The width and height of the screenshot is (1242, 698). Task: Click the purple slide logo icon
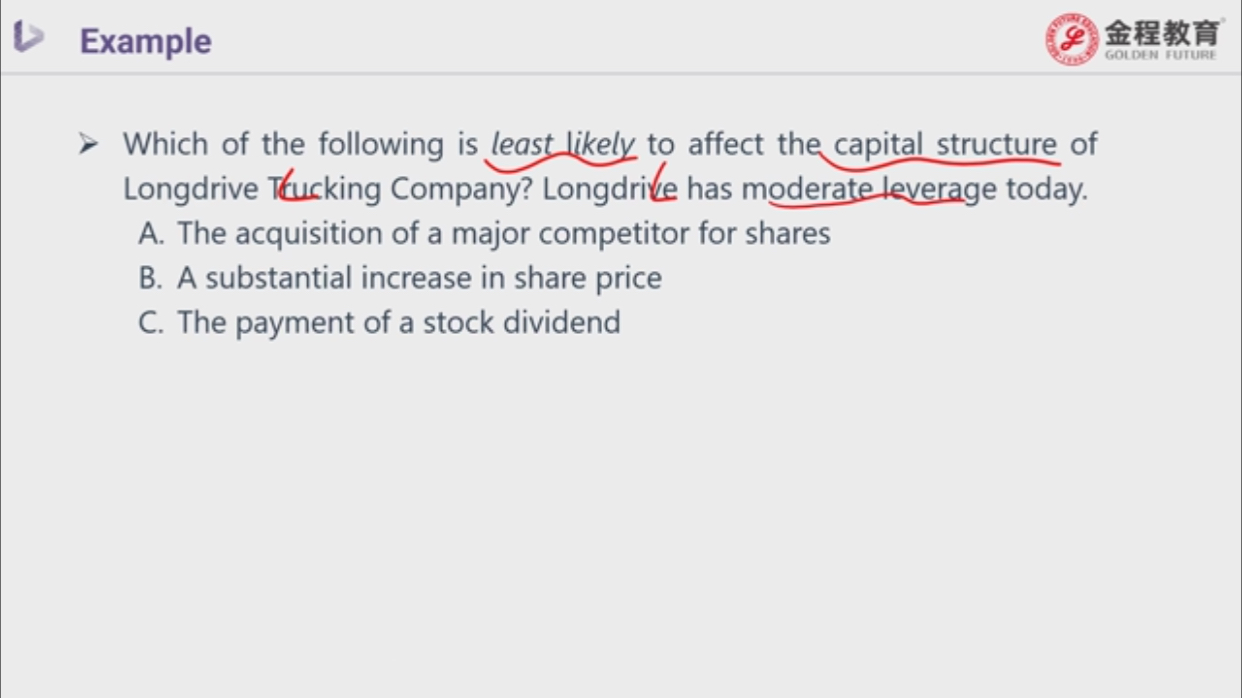point(28,38)
